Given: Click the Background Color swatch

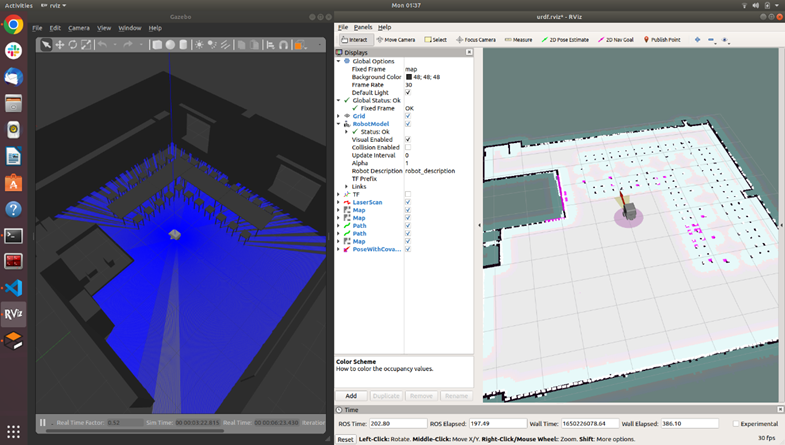Looking at the screenshot, I should click(x=408, y=77).
